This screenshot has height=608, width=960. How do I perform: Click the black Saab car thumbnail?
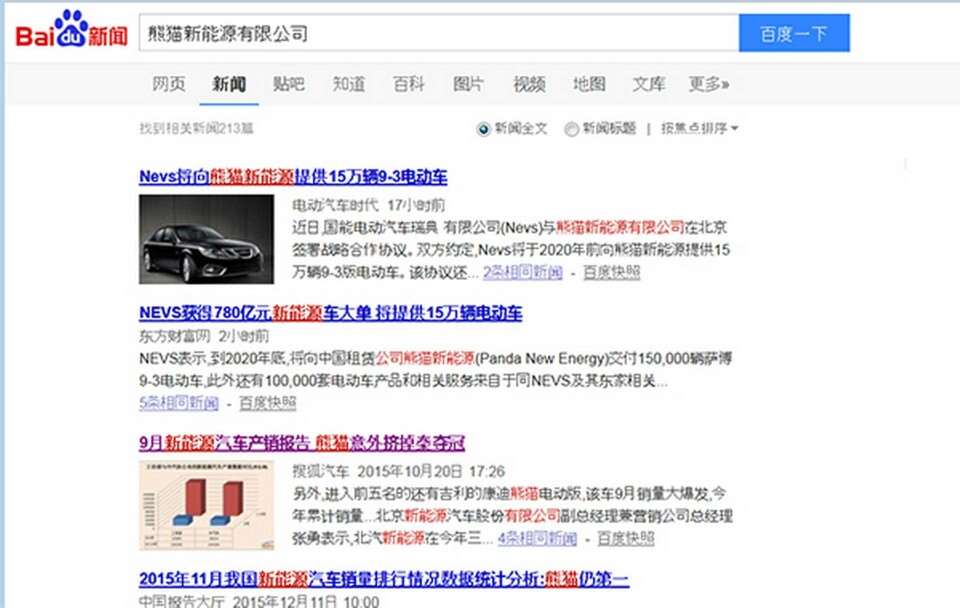(206, 239)
